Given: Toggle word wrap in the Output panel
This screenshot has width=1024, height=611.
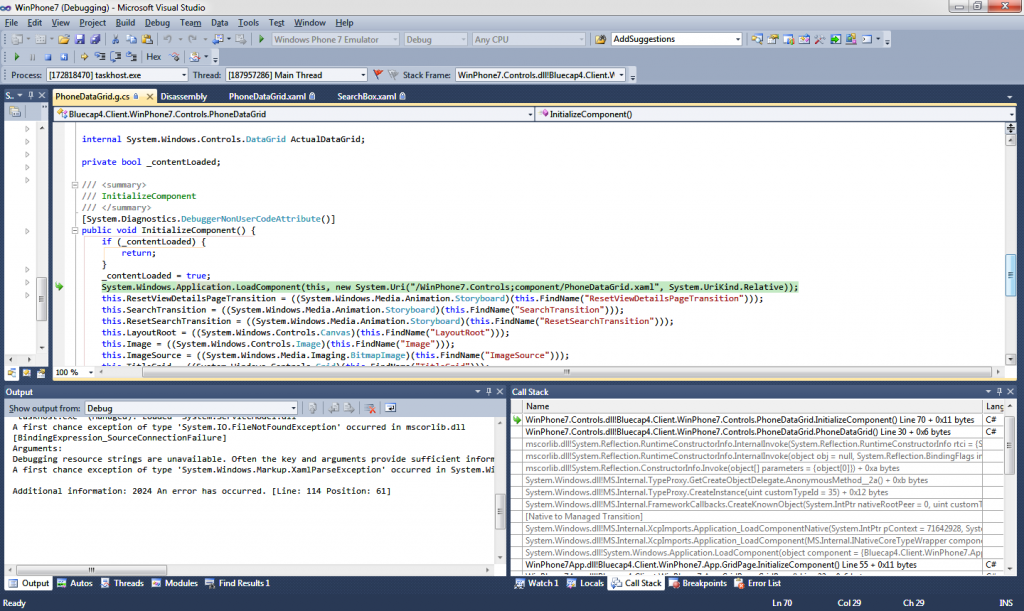Looking at the screenshot, I should pyautogui.click(x=391, y=408).
